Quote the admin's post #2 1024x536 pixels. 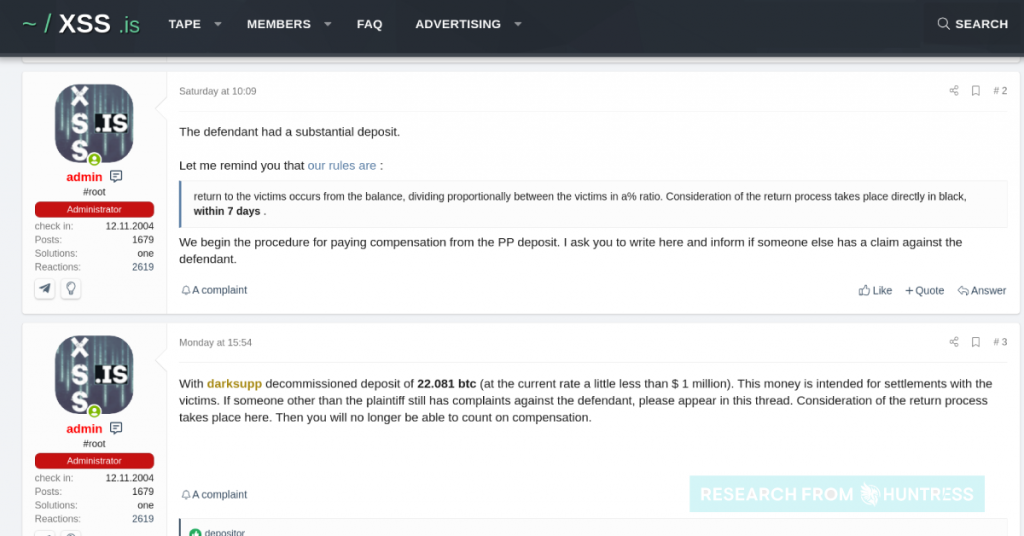[925, 291]
